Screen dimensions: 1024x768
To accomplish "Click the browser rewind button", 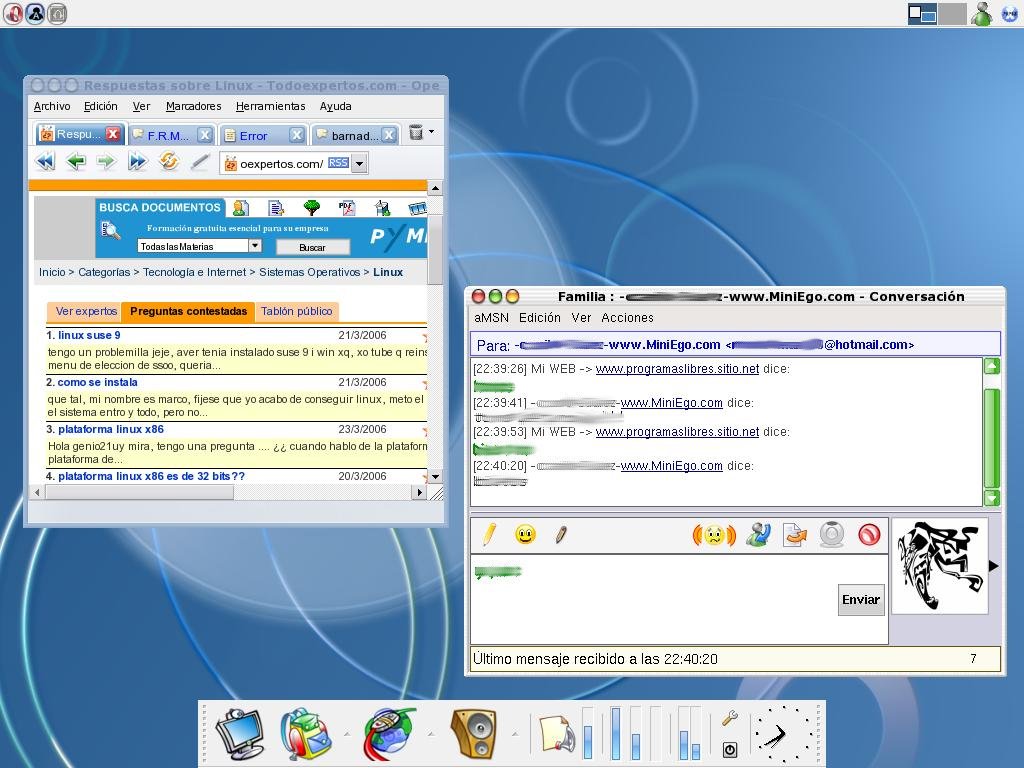I will click(x=46, y=161).
